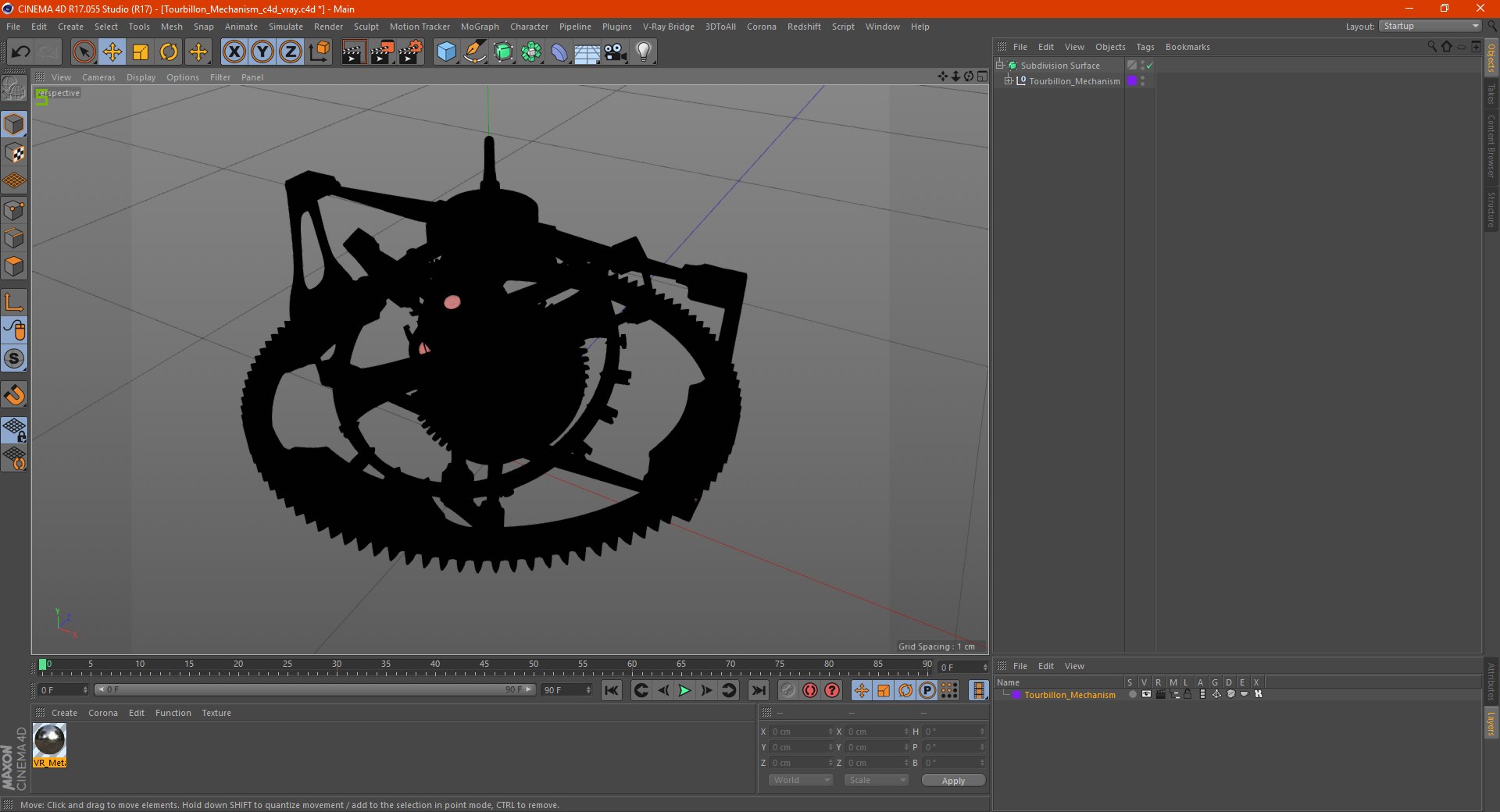
Task: Select the Move tool in top toolbar
Action: tap(112, 52)
